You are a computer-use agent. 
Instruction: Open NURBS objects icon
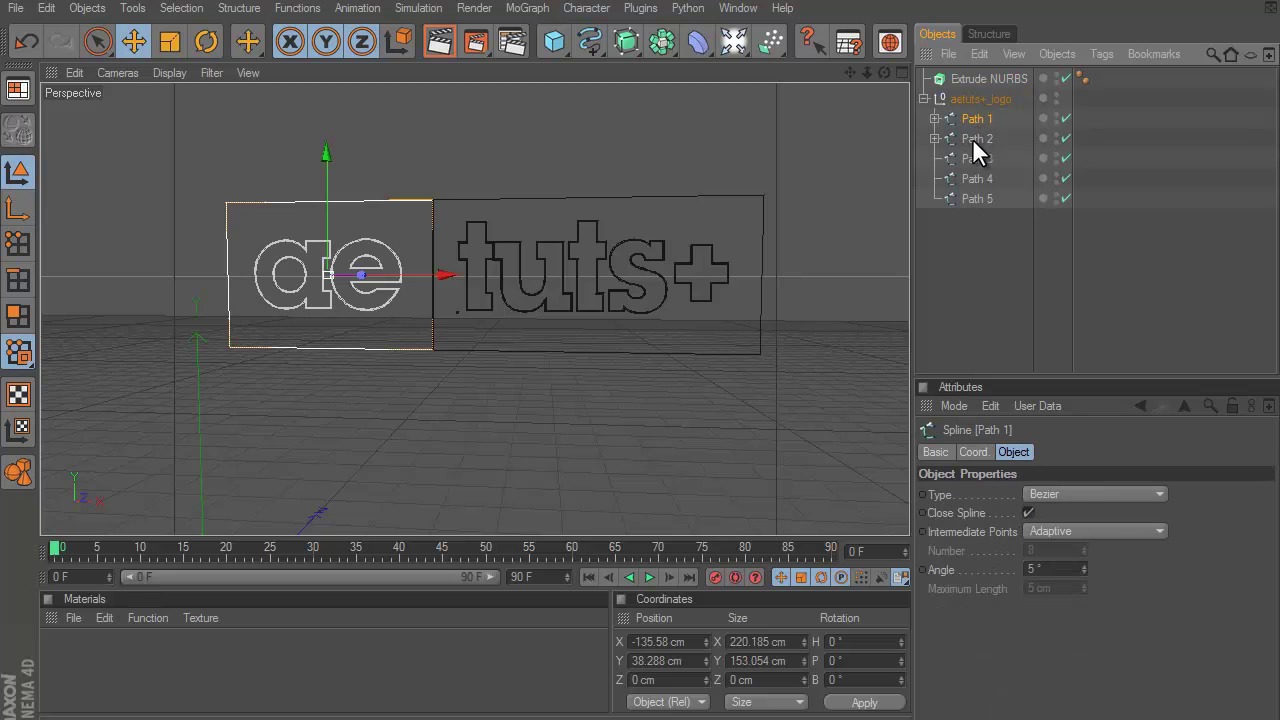point(626,42)
